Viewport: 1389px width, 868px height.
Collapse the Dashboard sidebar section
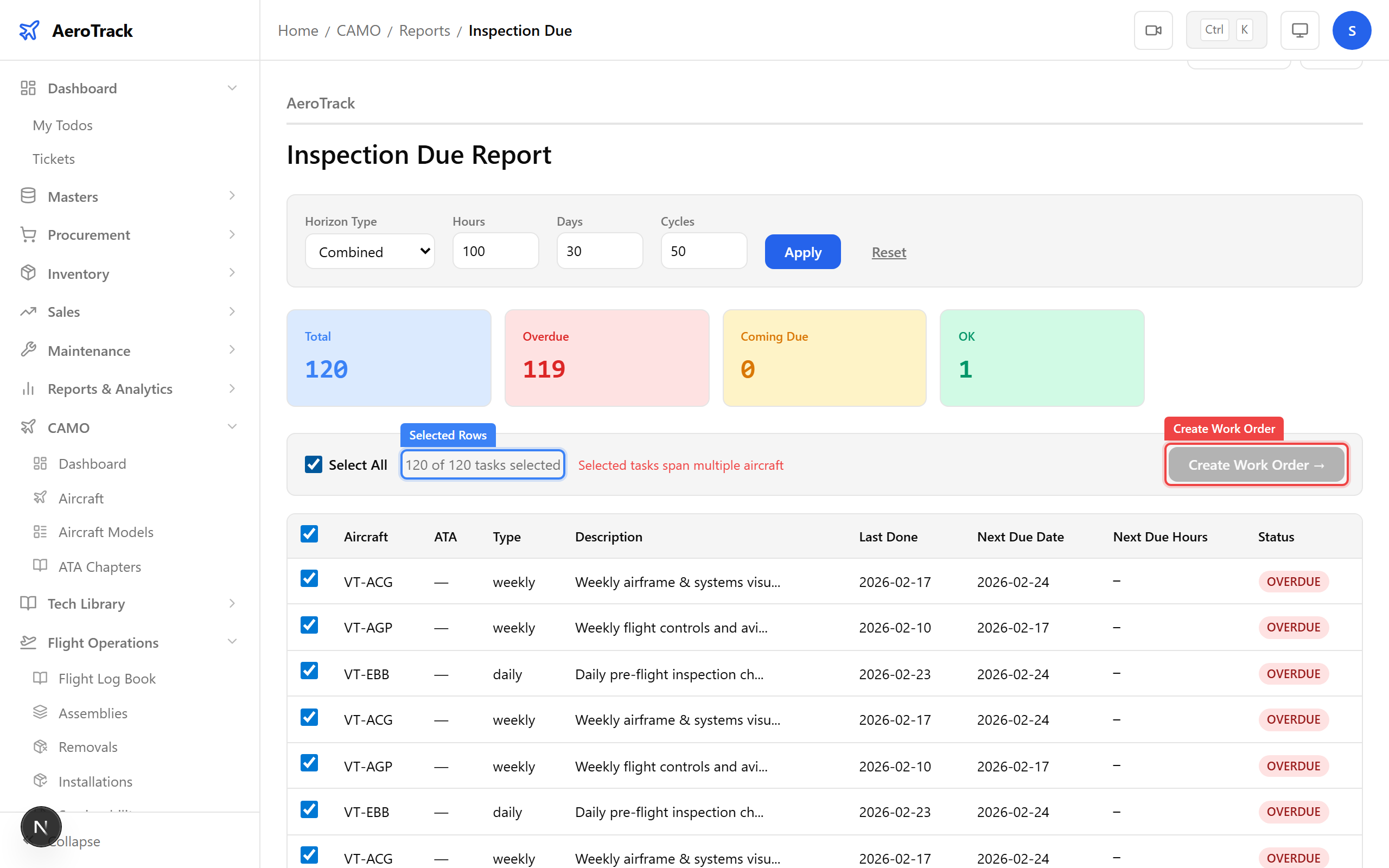(232, 88)
